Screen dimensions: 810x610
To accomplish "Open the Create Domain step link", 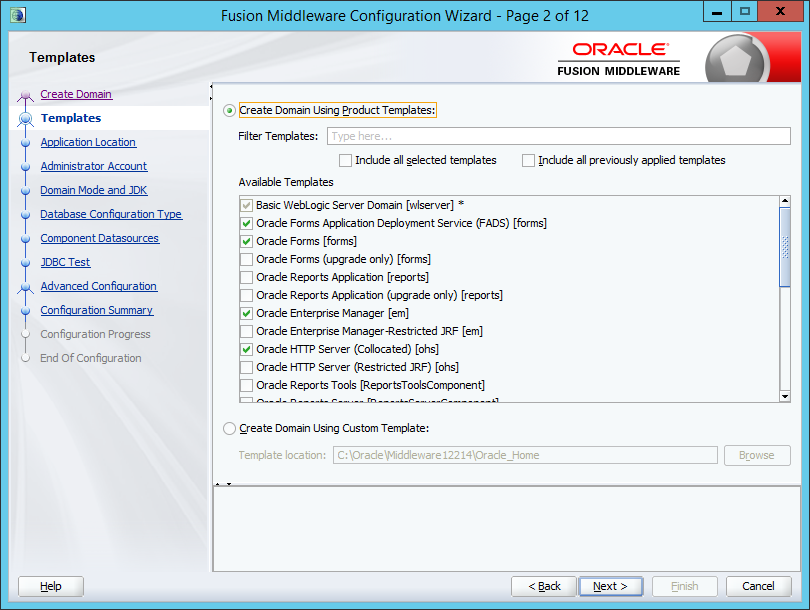I will 76,95.
